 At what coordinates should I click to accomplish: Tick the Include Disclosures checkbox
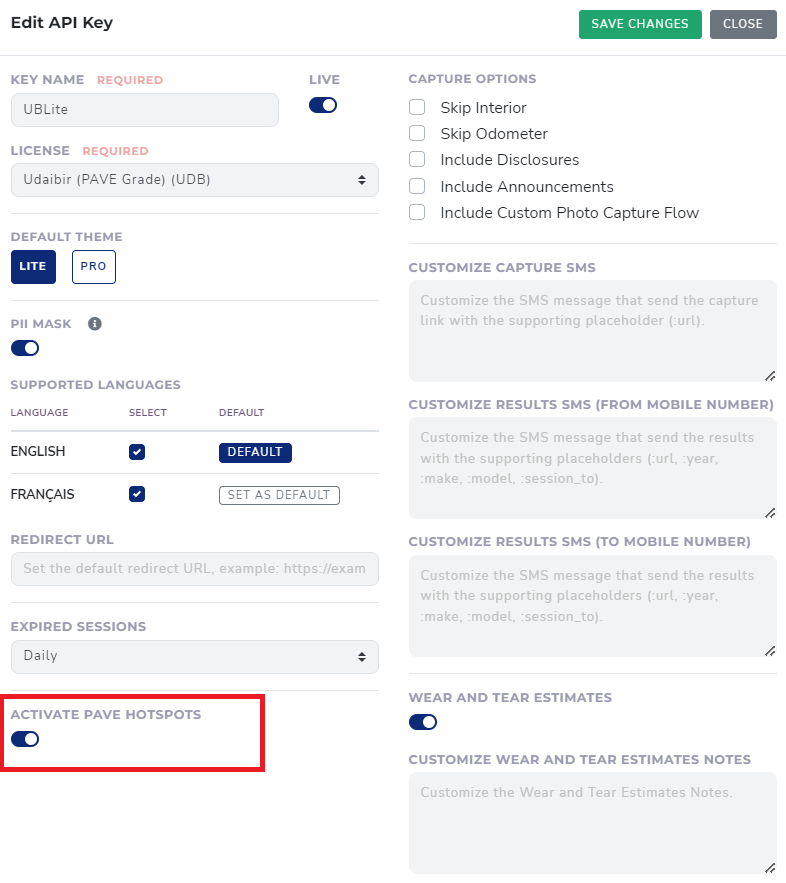point(417,159)
